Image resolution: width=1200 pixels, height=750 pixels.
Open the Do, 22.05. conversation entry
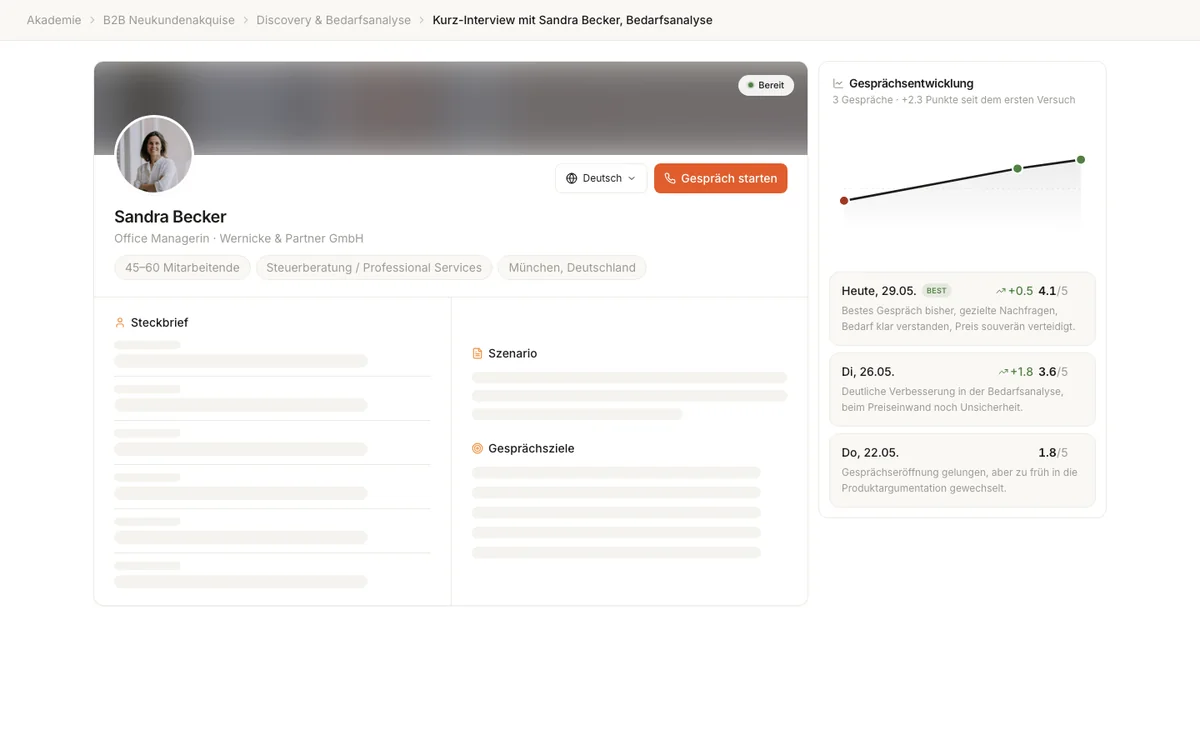click(x=962, y=470)
